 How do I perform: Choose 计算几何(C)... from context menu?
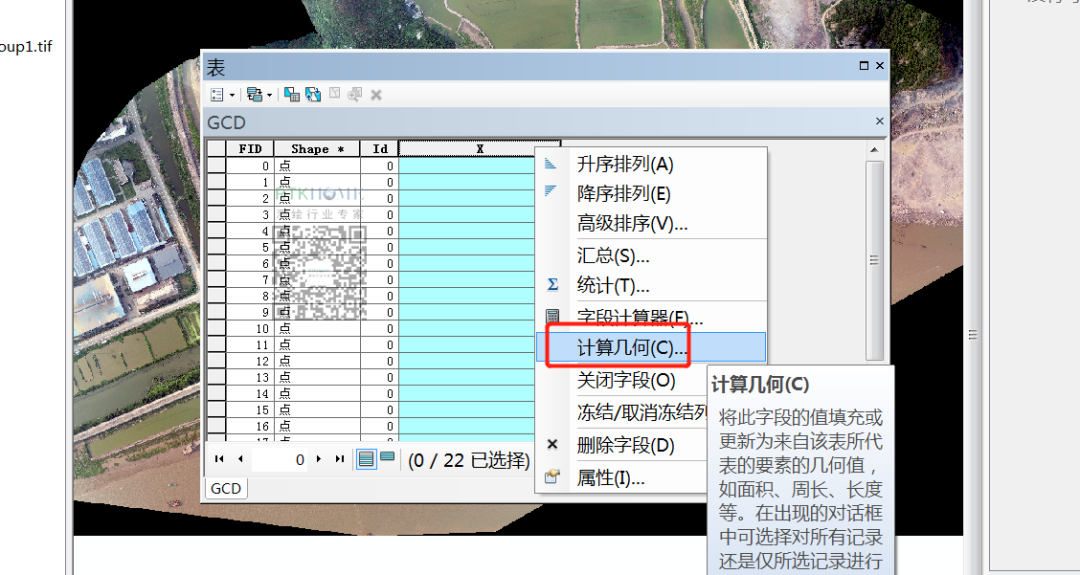point(632,348)
